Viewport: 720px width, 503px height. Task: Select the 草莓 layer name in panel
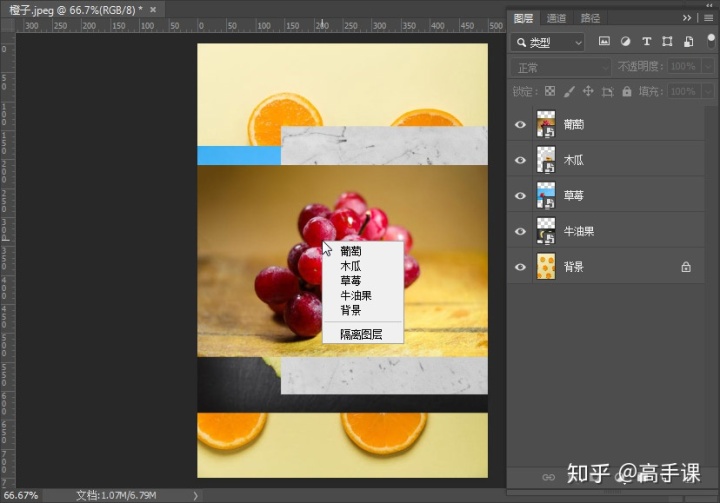pos(574,196)
